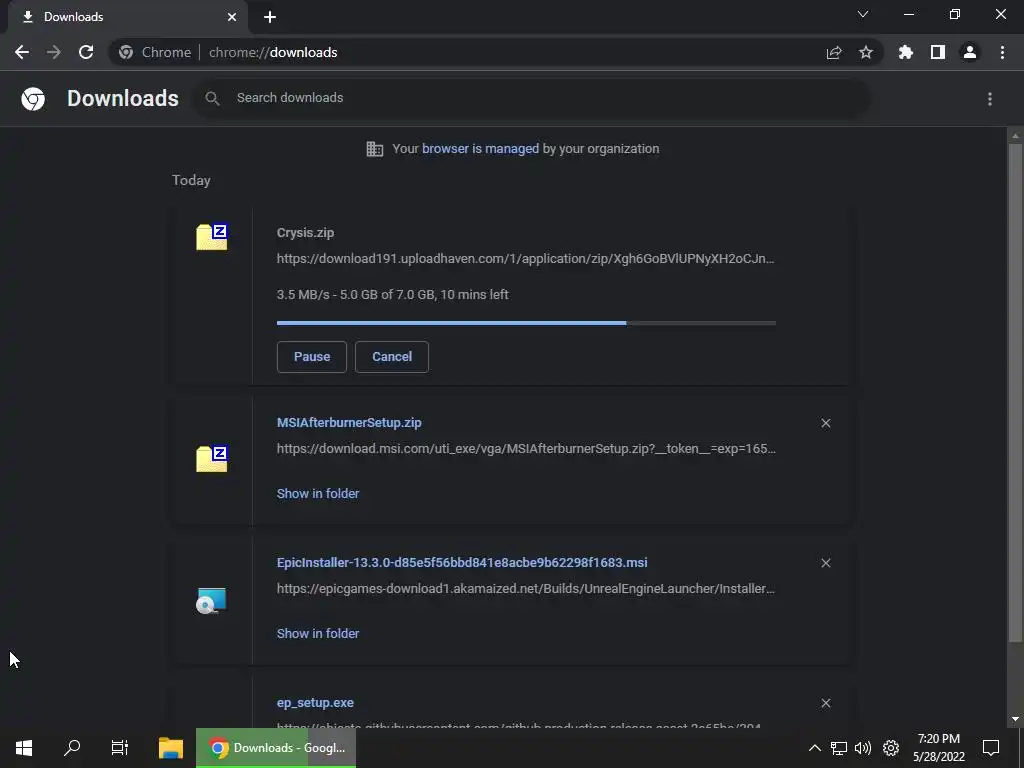
Task: Open the ep_setup.exe file link
Action: point(315,703)
